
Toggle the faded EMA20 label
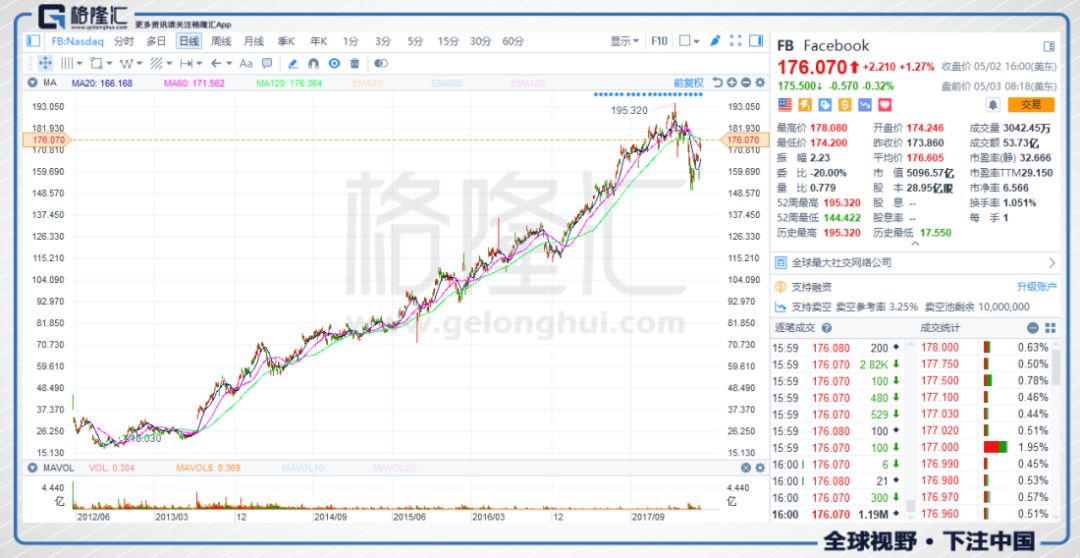[369, 83]
